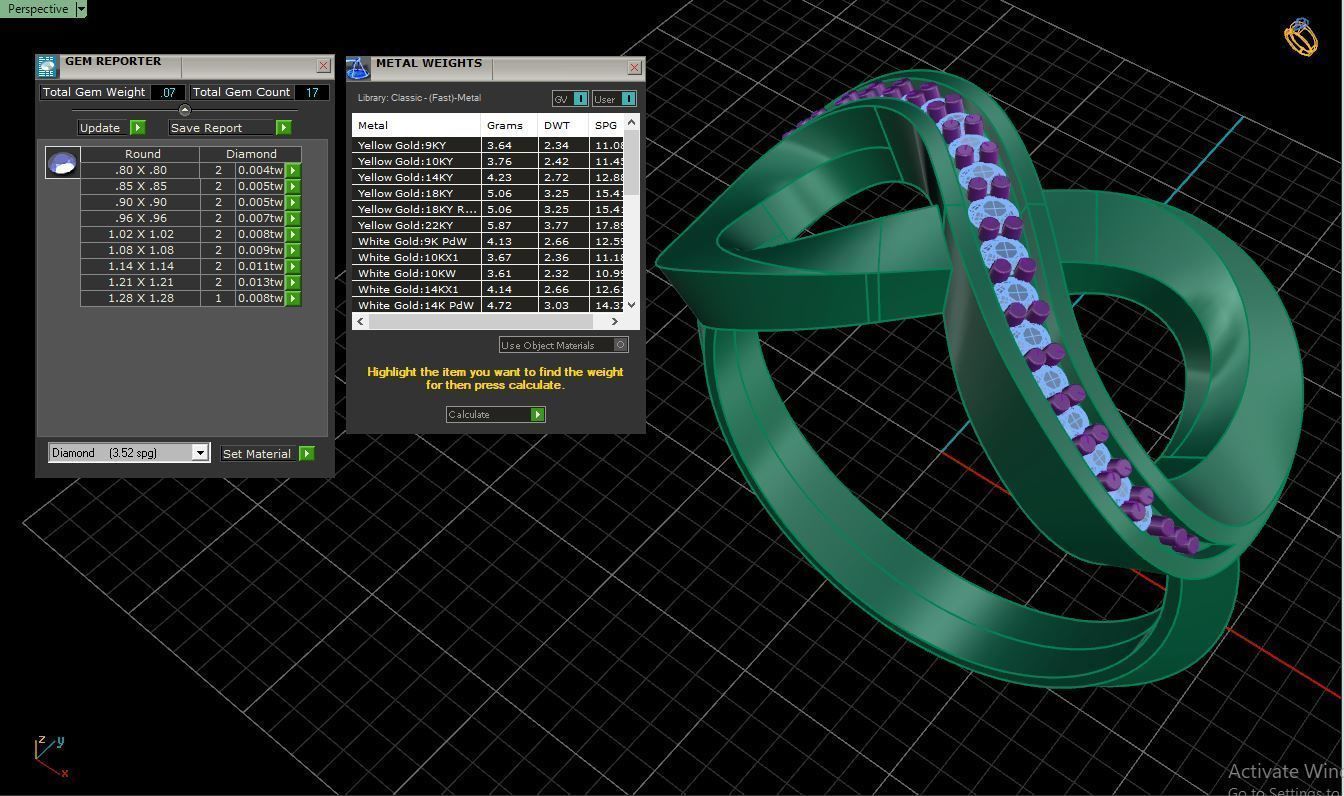Image resolution: width=1344 pixels, height=796 pixels.
Task: Toggle the User library switch
Action: tap(614, 99)
